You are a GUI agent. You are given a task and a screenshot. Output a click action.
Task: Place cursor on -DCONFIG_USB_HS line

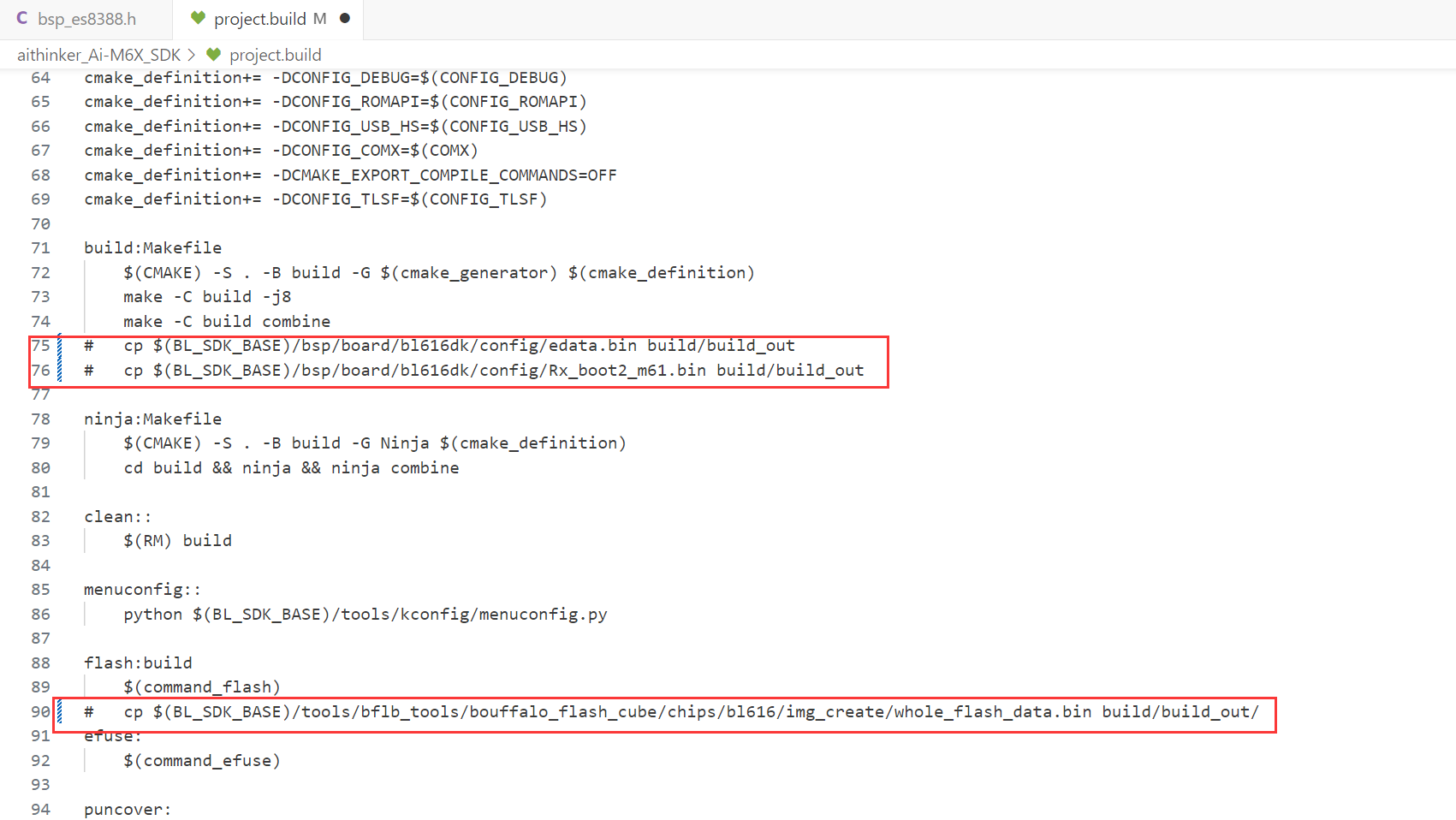tap(336, 127)
